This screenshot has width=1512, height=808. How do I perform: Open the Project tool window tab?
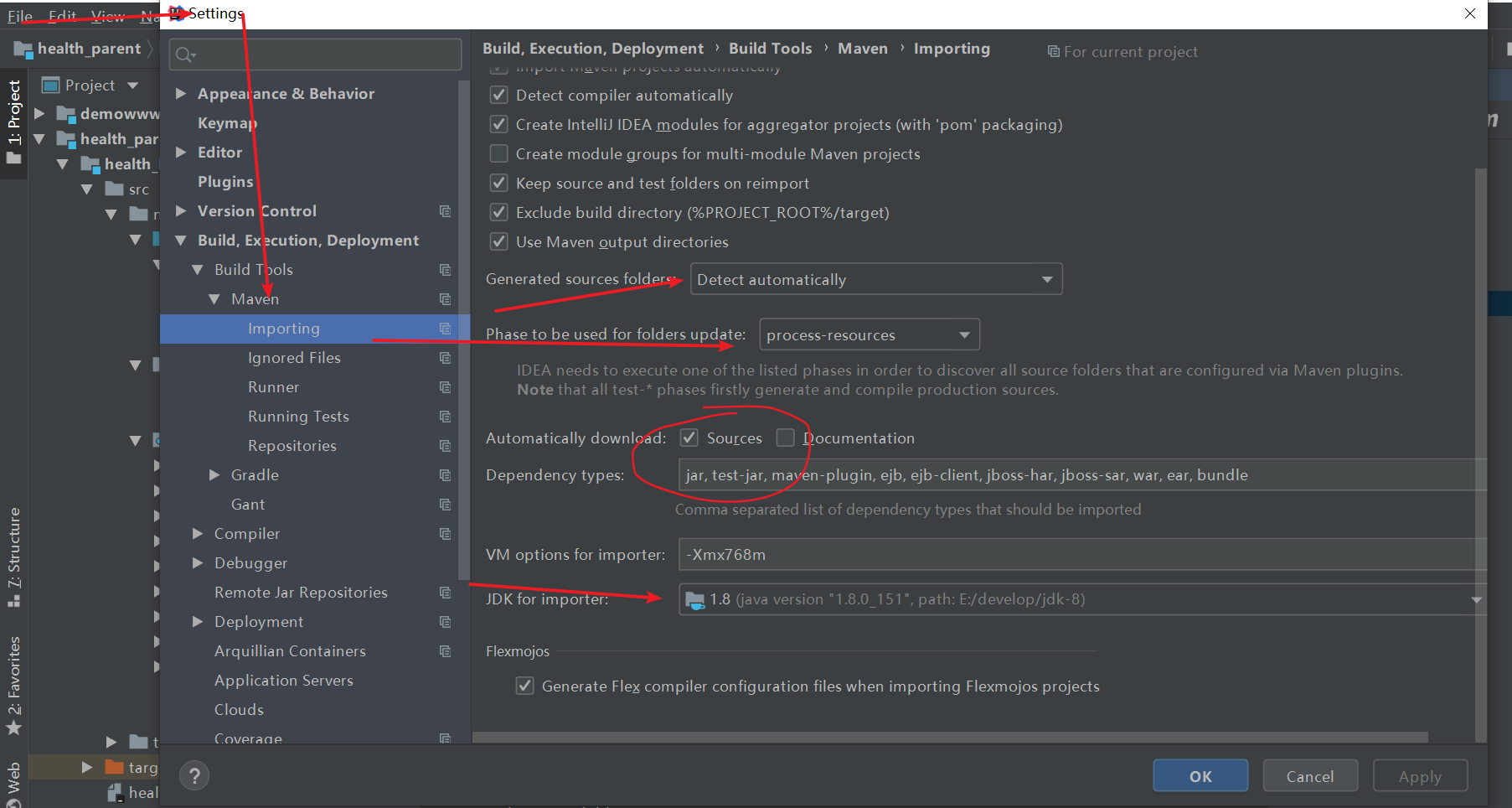tap(13, 122)
